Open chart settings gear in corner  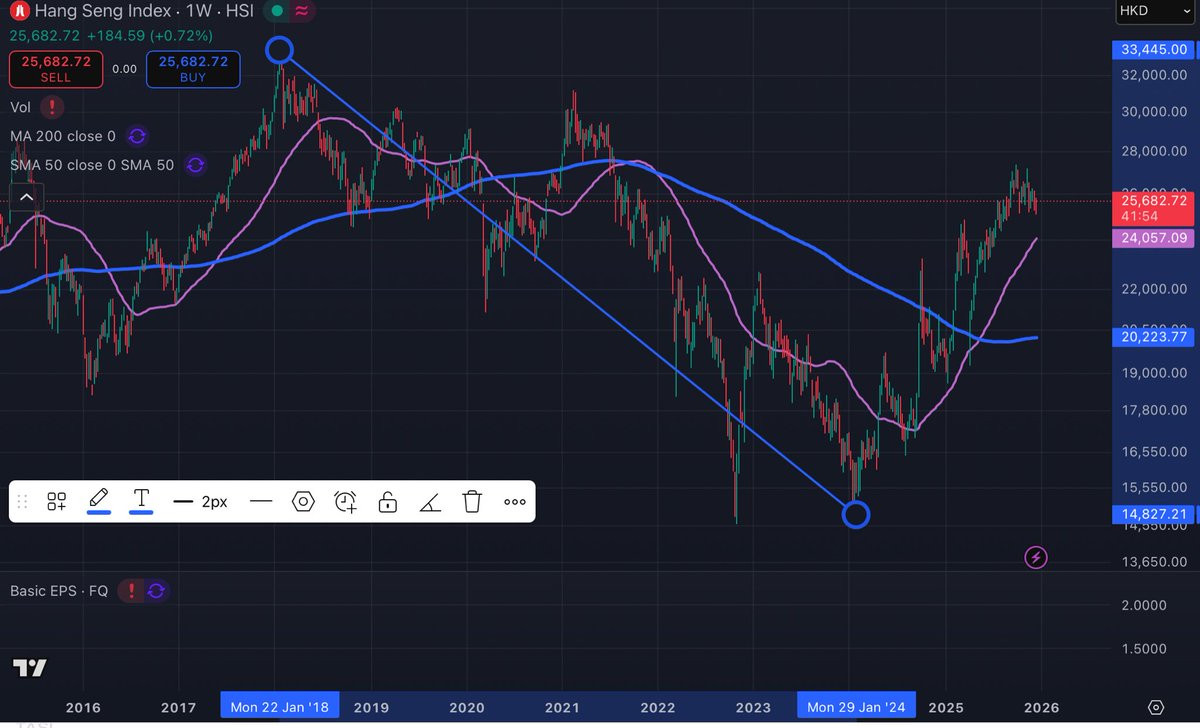pyautogui.click(x=1156, y=707)
